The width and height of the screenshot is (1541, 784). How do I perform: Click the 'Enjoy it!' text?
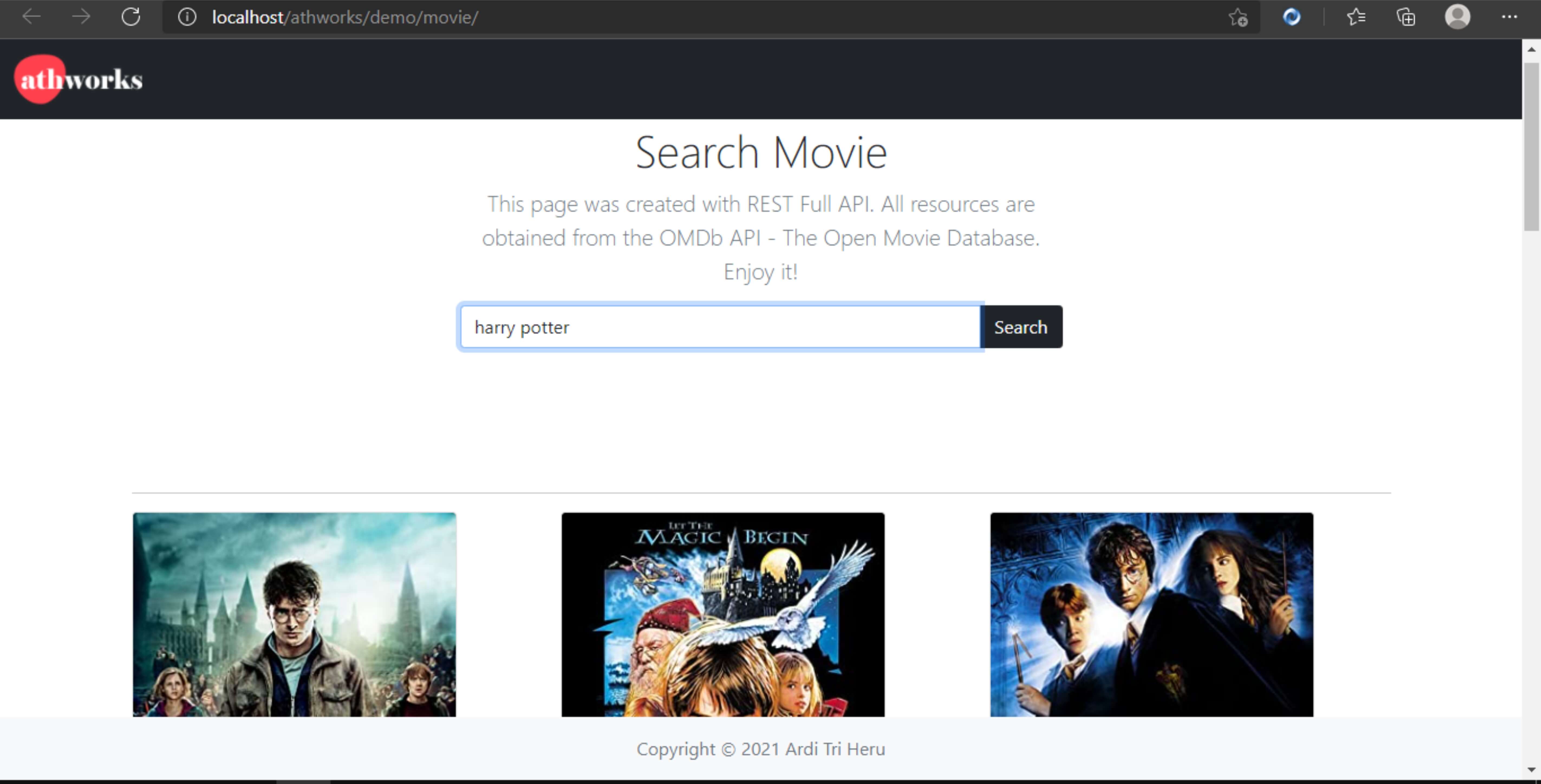761,272
